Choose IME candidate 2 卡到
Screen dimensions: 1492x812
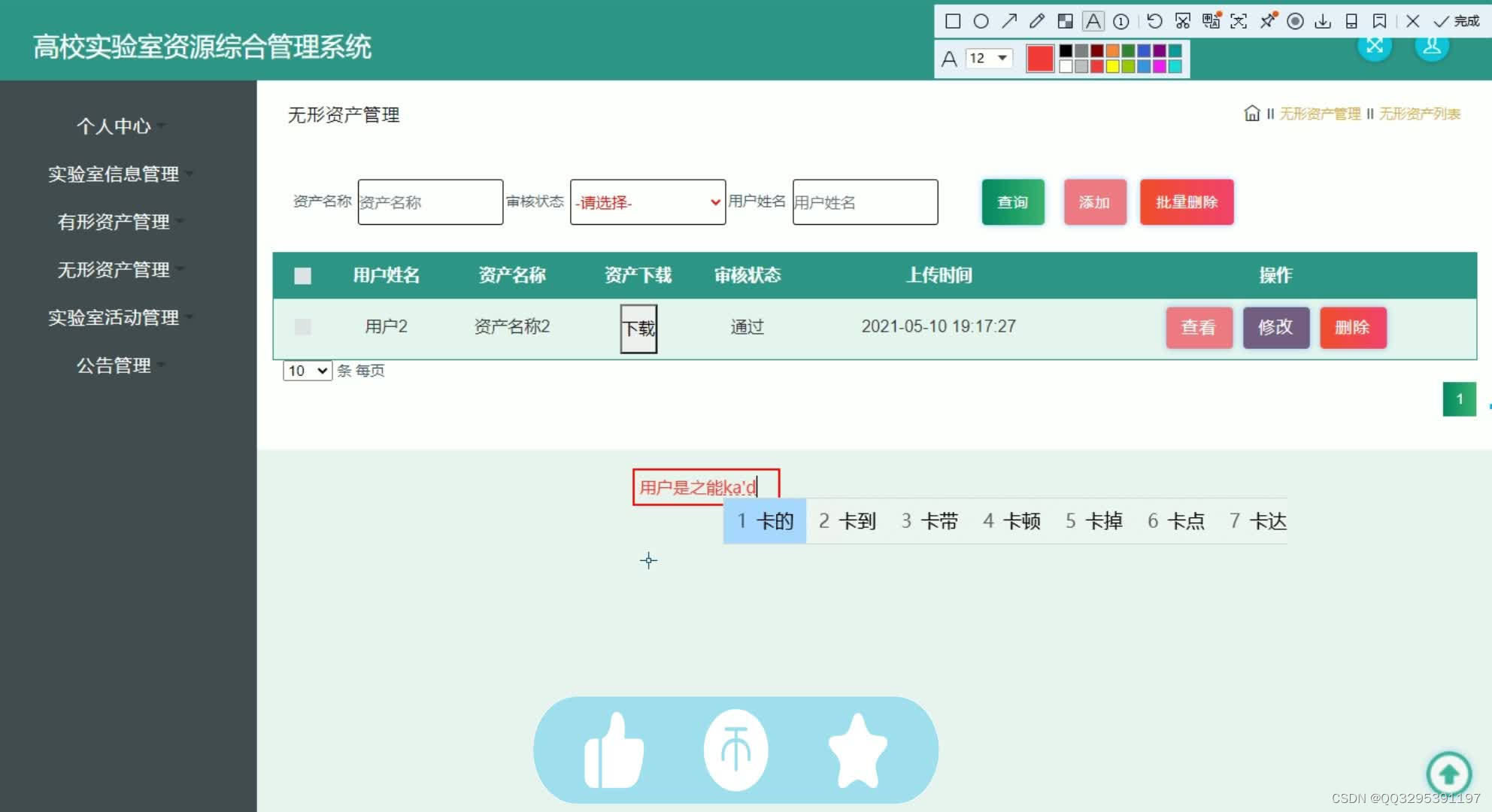point(848,521)
